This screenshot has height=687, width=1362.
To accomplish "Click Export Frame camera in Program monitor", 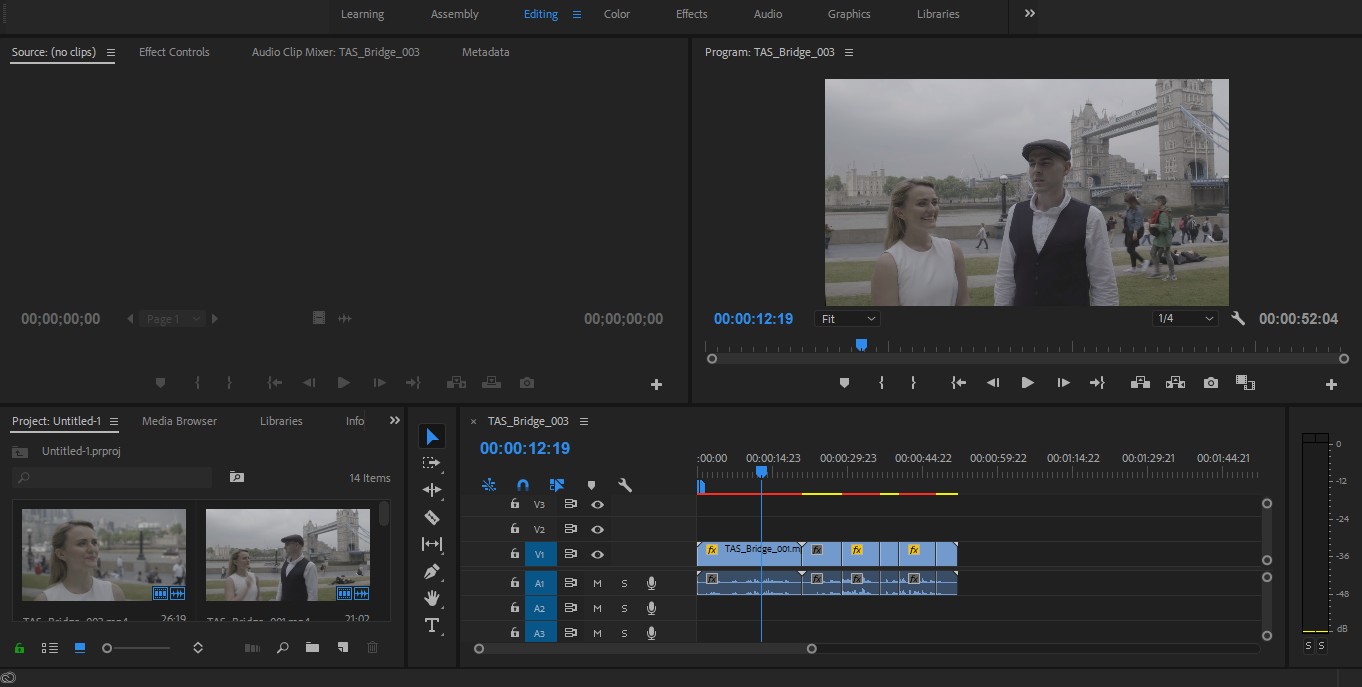I will click(1211, 383).
